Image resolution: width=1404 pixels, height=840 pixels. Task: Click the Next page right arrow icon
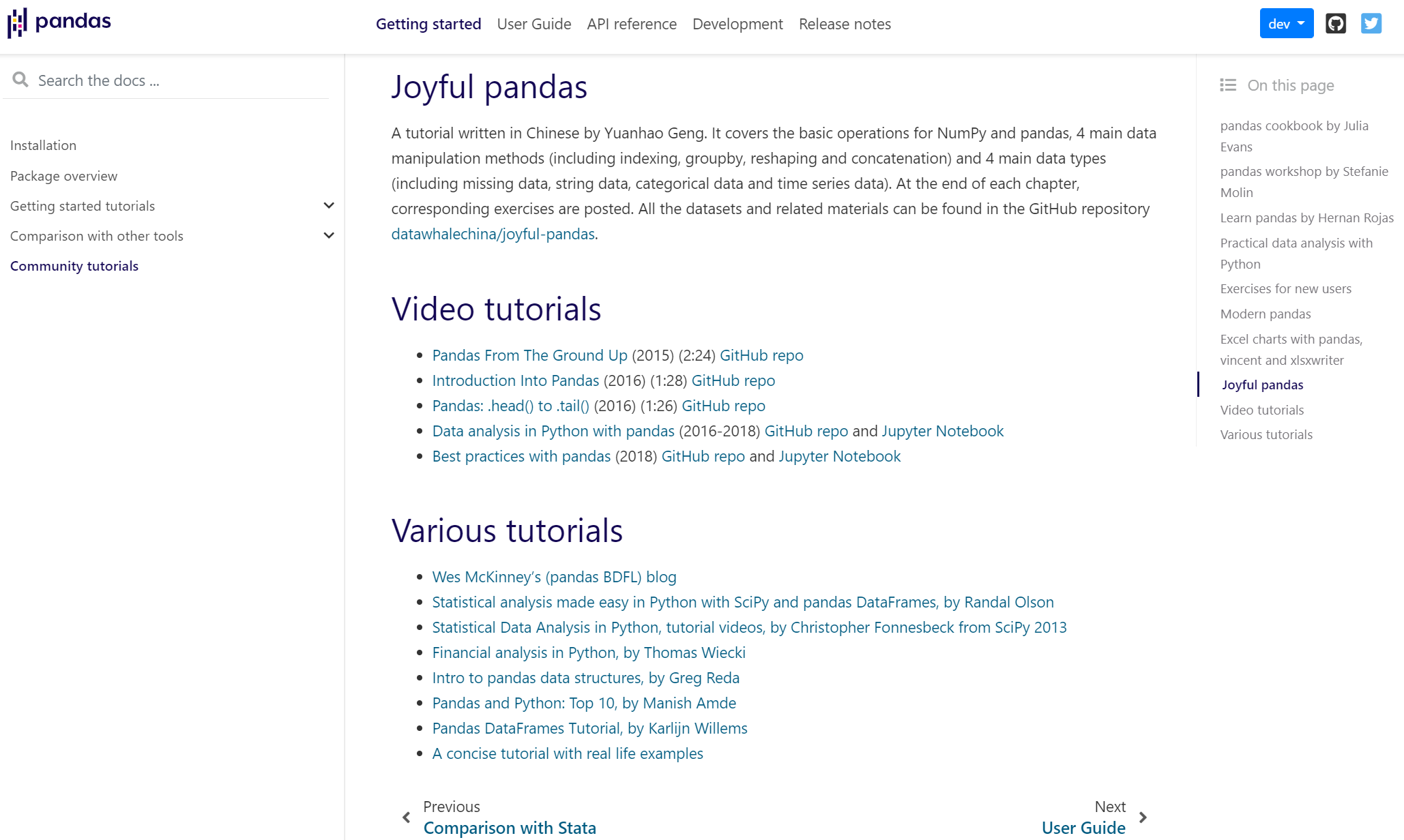tap(1143, 817)
